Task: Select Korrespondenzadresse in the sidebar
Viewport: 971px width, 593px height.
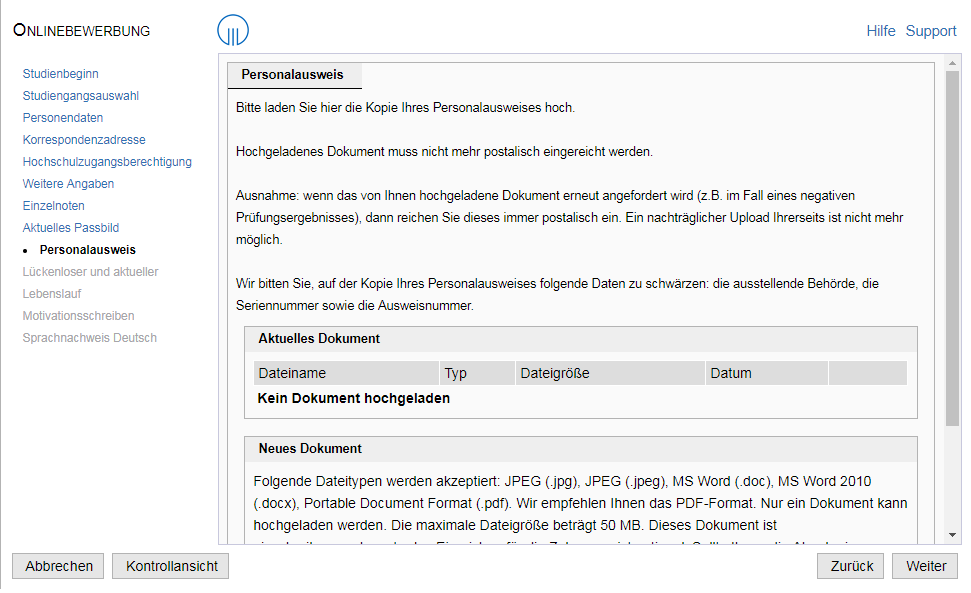Action: tap(84, 140)
